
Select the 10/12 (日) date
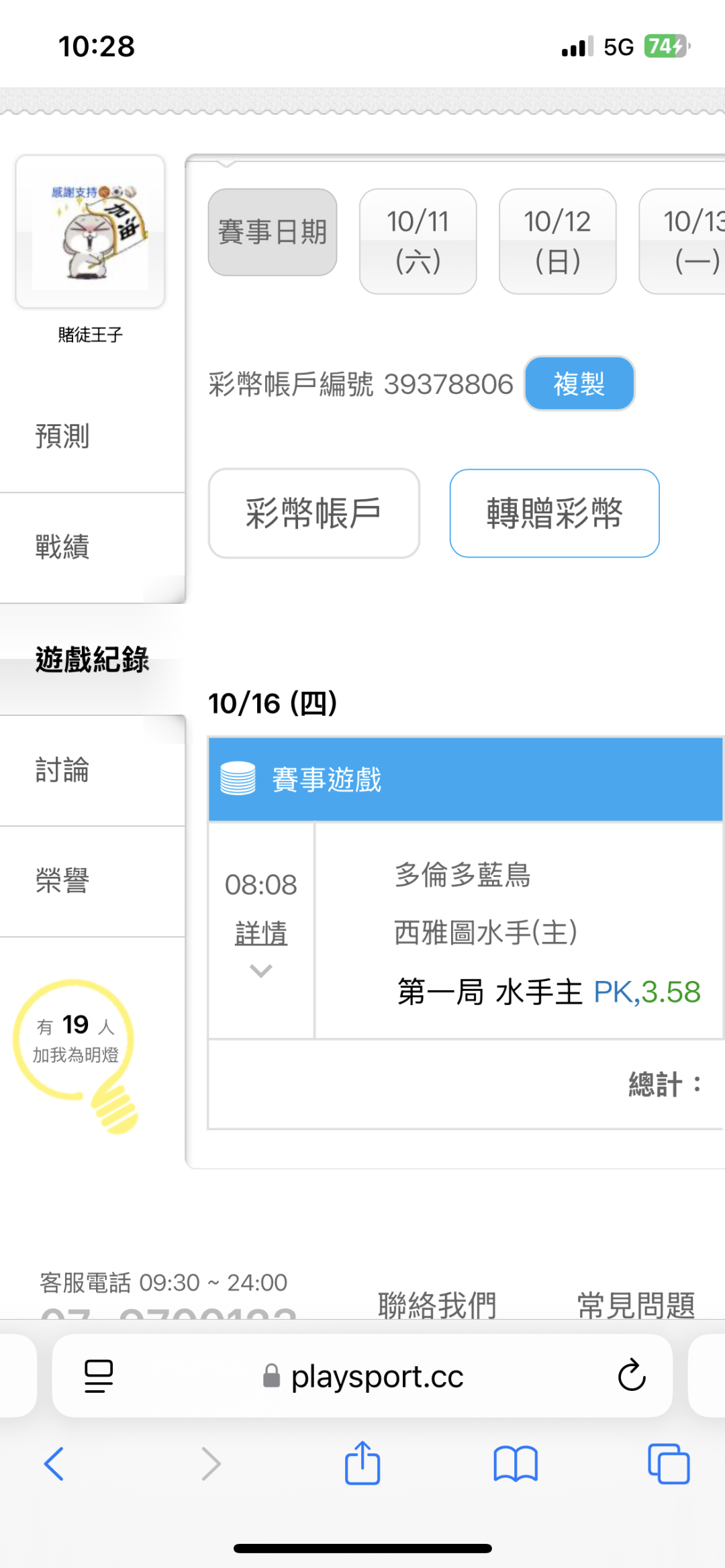[557, 241]
